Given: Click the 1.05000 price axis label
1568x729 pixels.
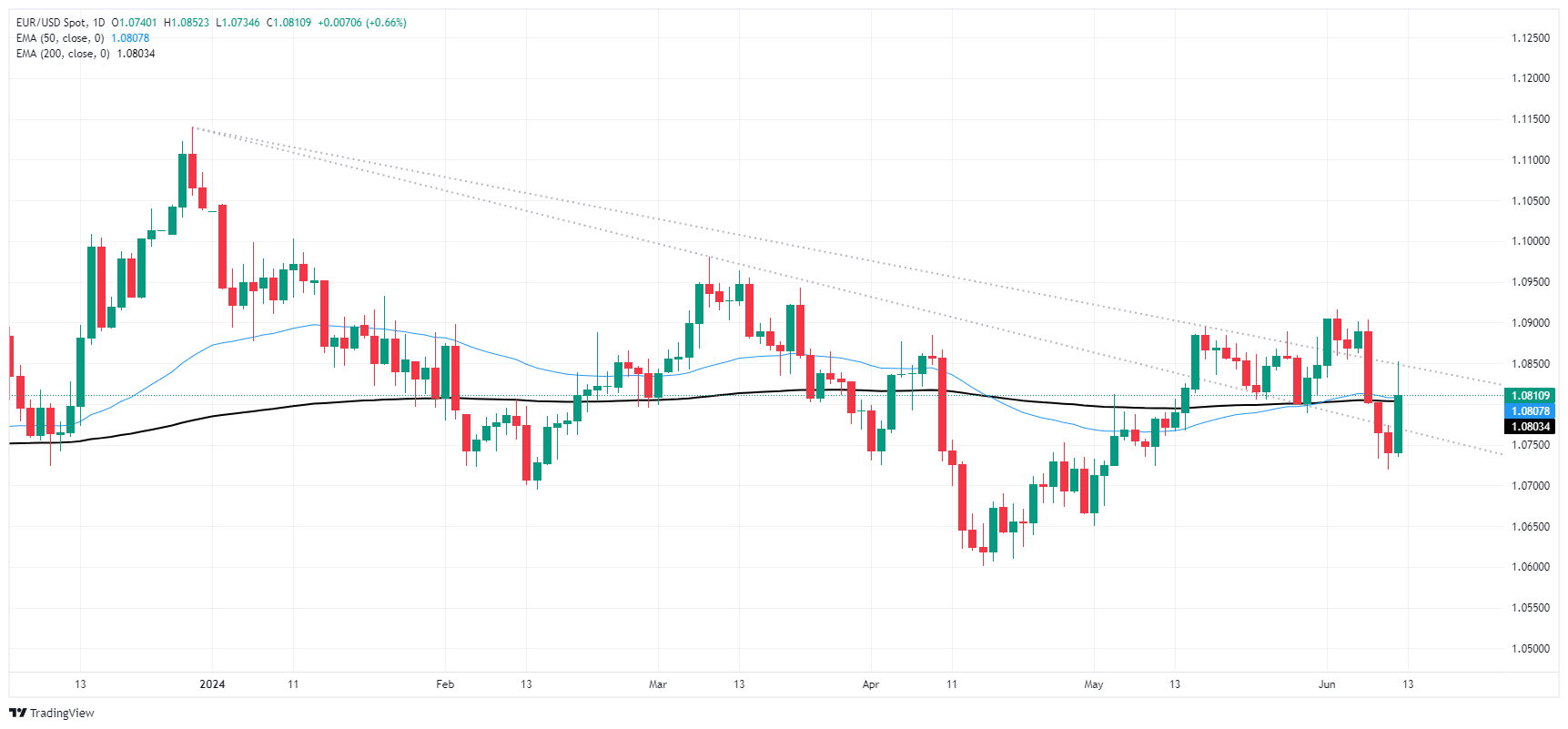Looking at the screenshot, I should pos(1530,649).
